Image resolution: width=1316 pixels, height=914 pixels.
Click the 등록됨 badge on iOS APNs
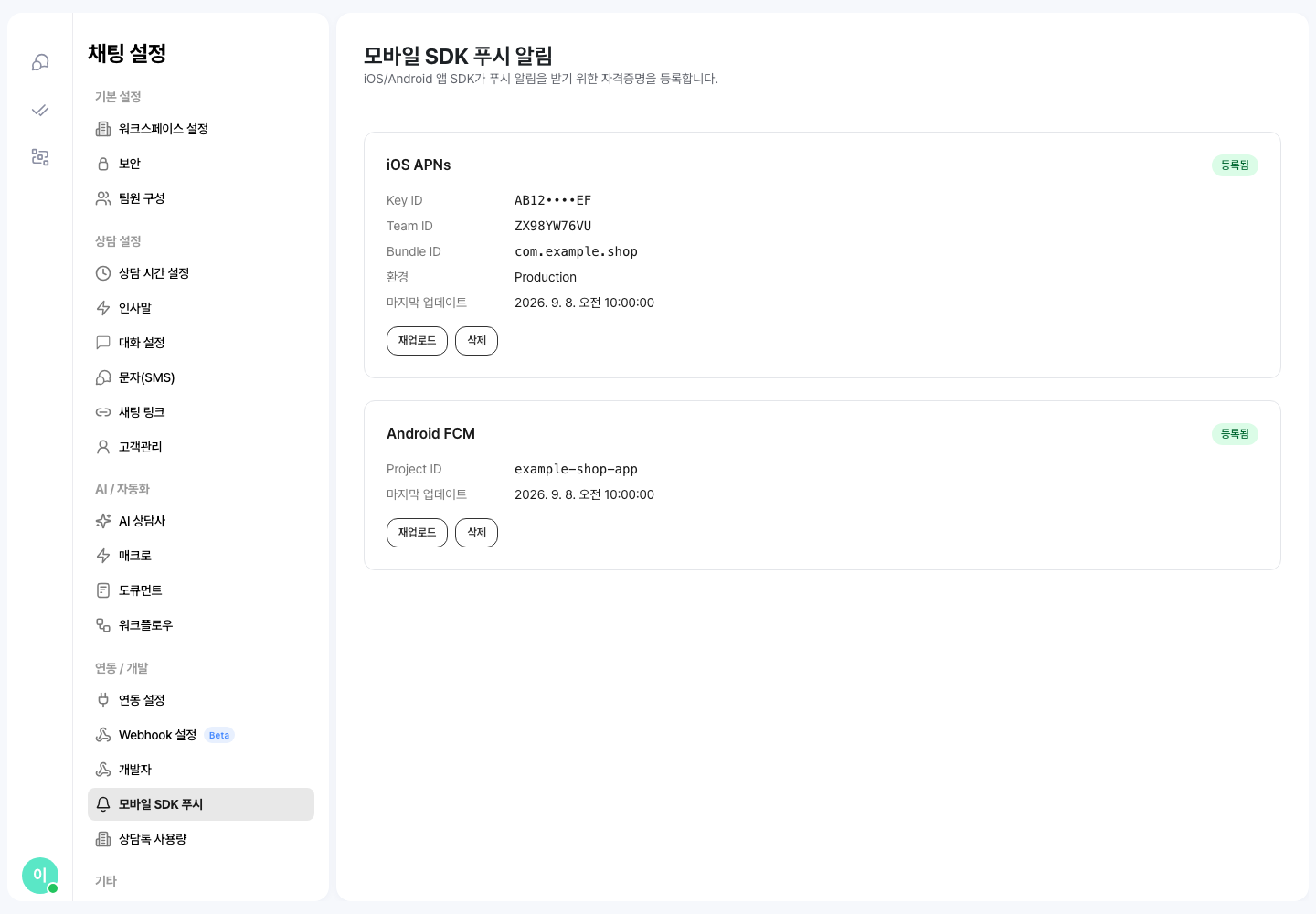tap(1235, 165)
